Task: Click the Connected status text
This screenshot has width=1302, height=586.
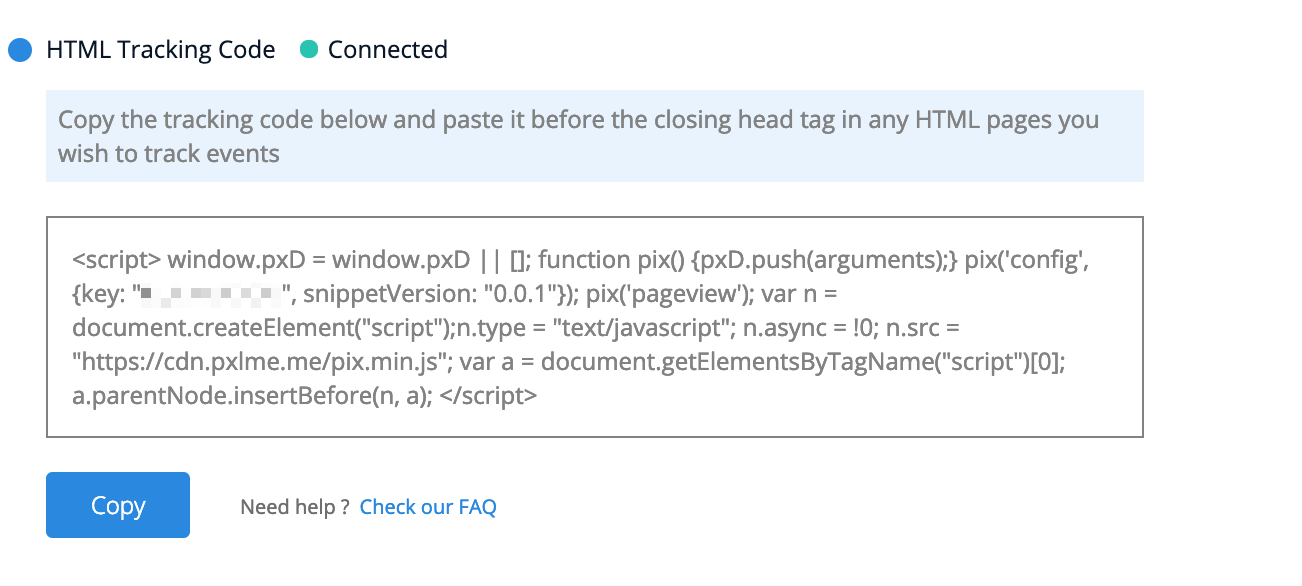Action: coord(387,50)
